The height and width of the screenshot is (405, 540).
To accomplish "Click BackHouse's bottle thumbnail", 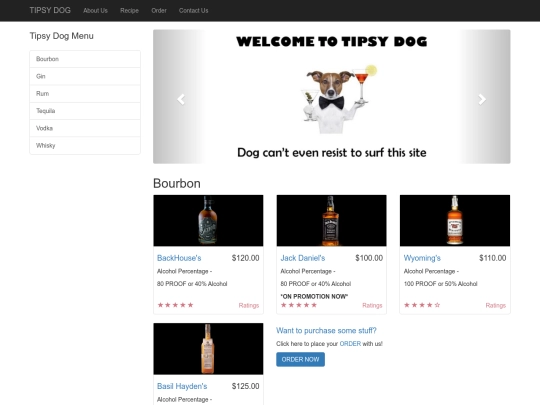I will pos(208,220).
